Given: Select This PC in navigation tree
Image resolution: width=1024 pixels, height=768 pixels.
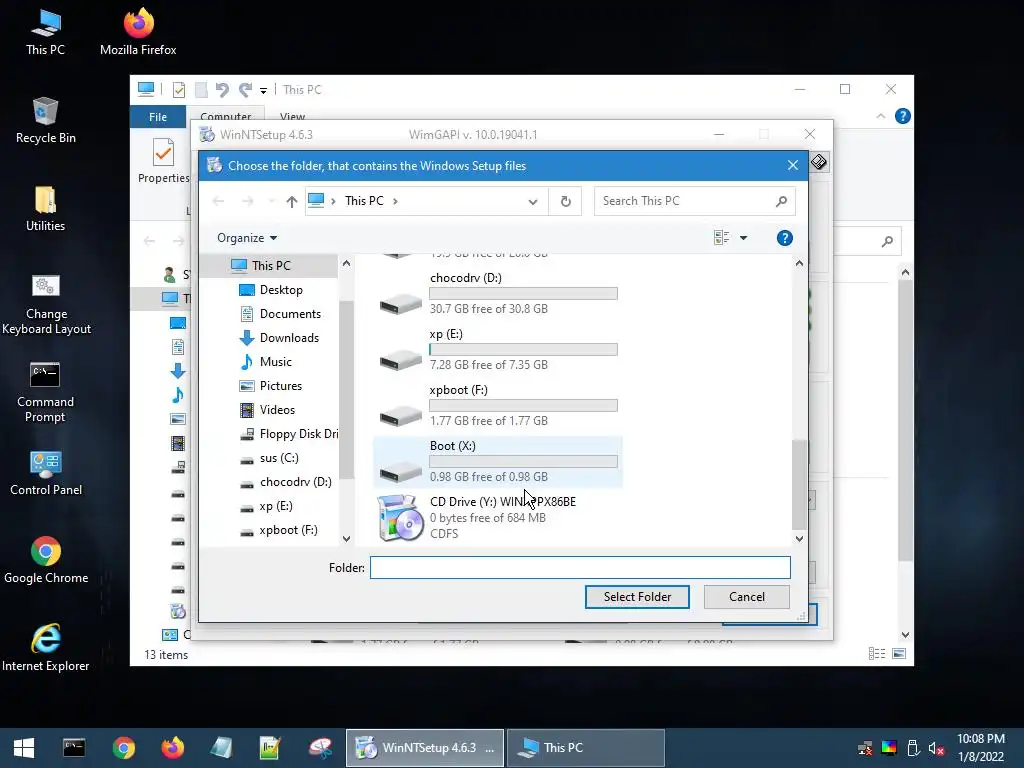Looking at the screenshot, I should coord(270,266).
